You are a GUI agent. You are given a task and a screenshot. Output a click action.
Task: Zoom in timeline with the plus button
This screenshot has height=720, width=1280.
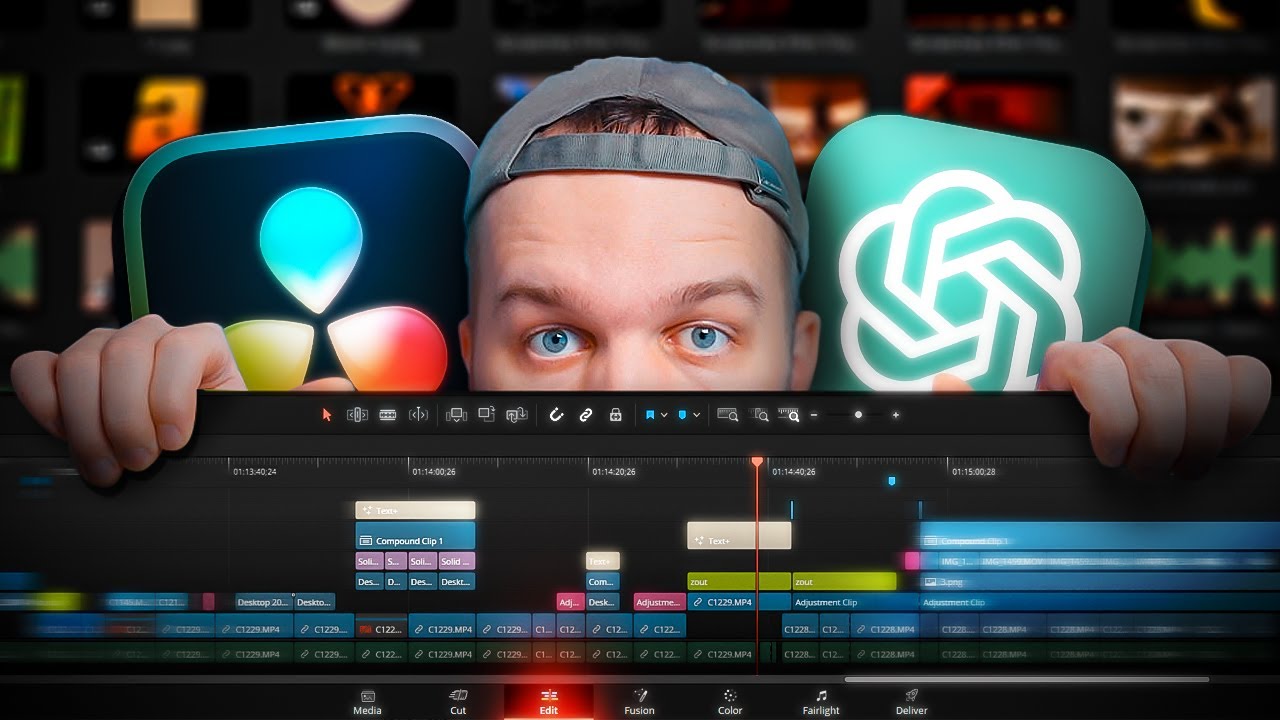[x=896, y=415]
